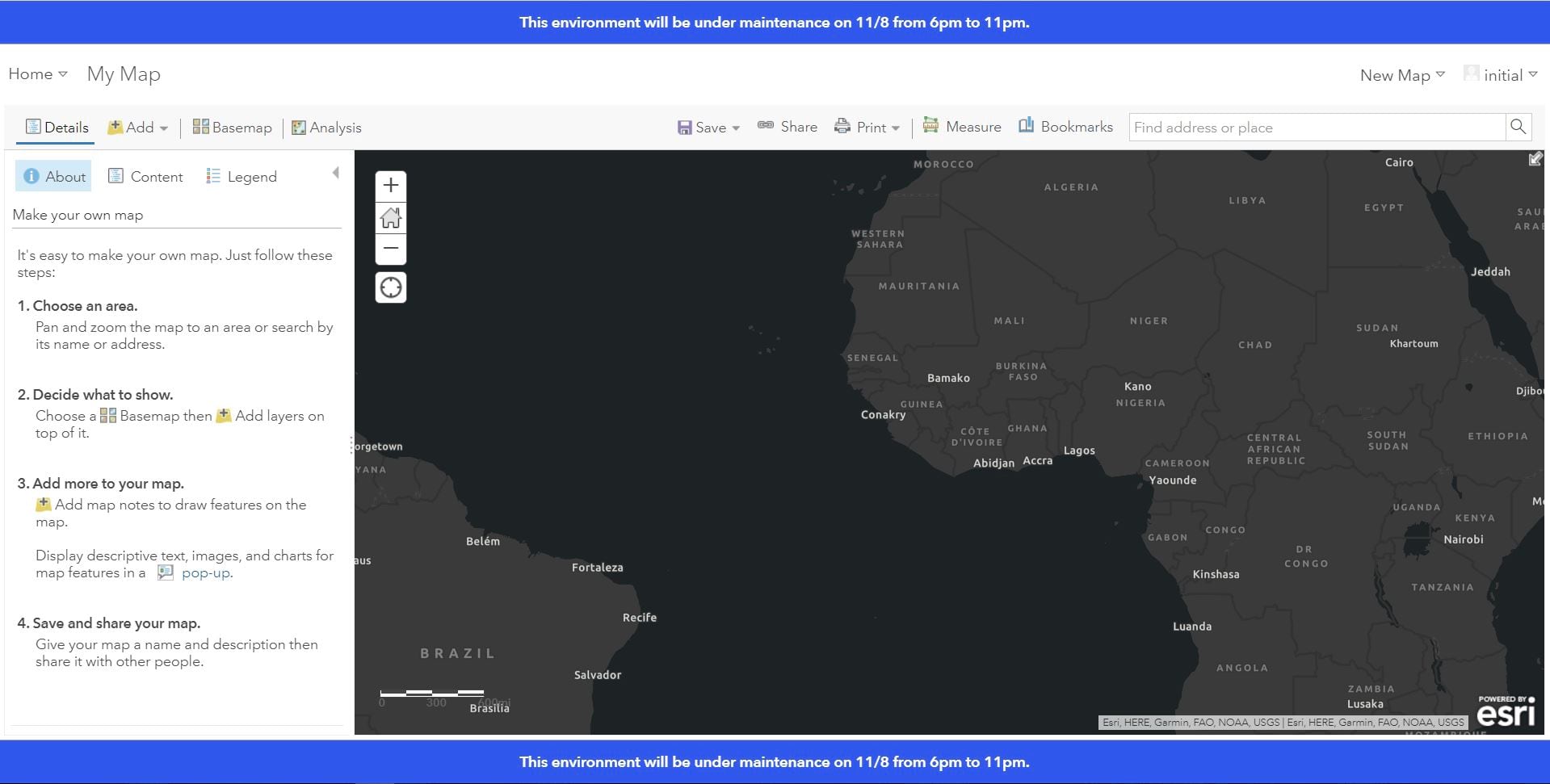Viewport: 1550px width, 784px height.
Task: Collapse the side details panel
Action: point(335,171)
